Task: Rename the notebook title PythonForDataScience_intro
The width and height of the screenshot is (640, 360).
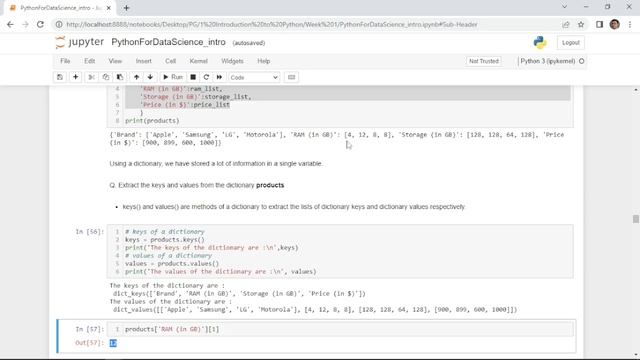Action: click(x=168, y=42)
